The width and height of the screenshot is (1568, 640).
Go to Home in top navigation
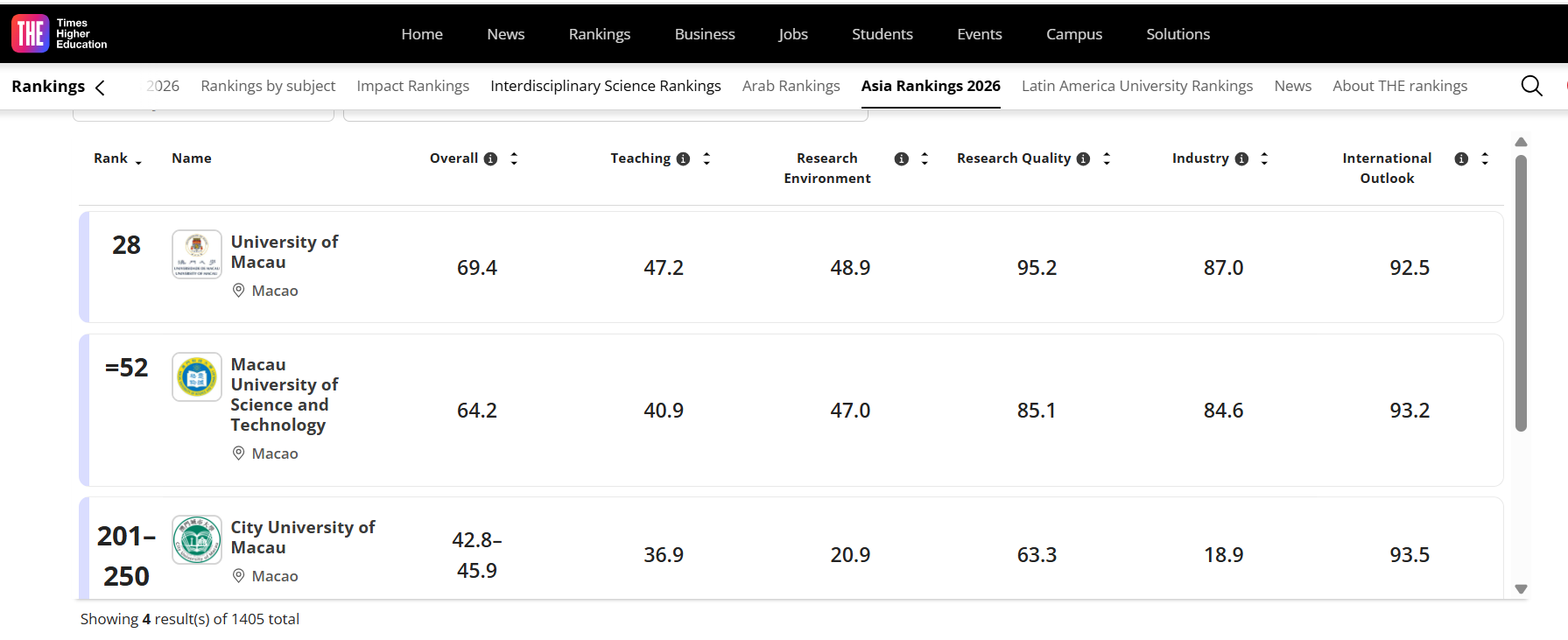(x=422, y=34)
